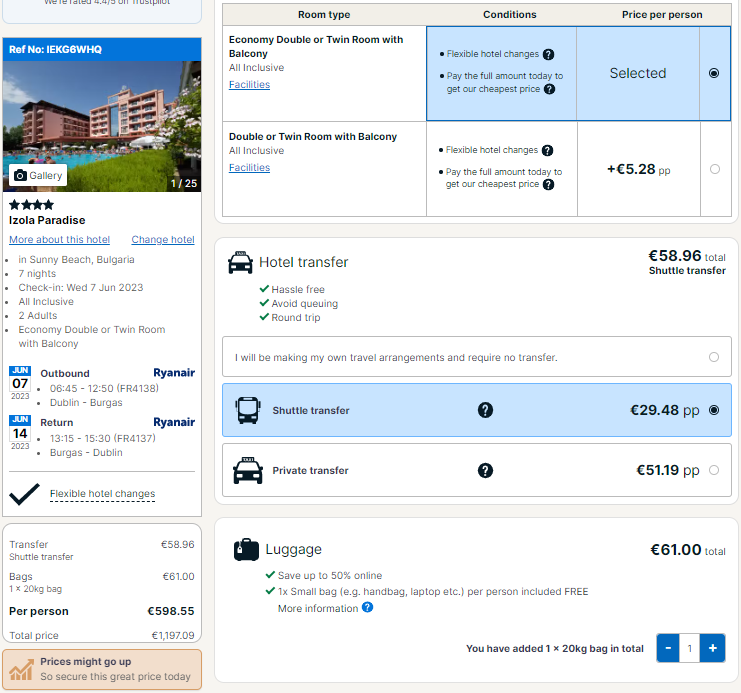Screen dimensions: 741x693
Task: Click the June 07 outbound calendar icon
Action: [20, 383]
